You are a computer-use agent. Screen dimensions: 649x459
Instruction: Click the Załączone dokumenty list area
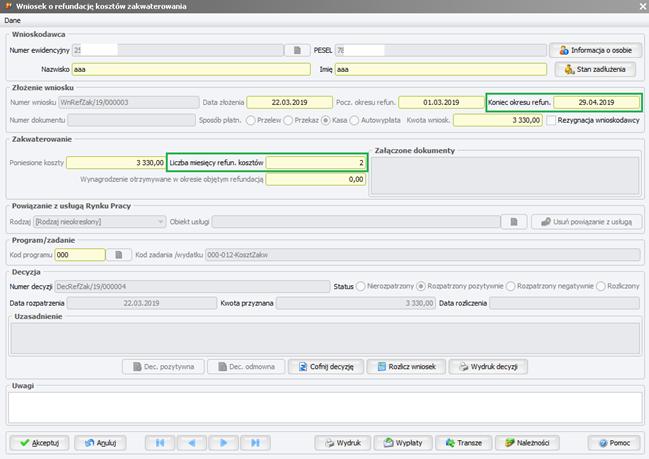505,175
